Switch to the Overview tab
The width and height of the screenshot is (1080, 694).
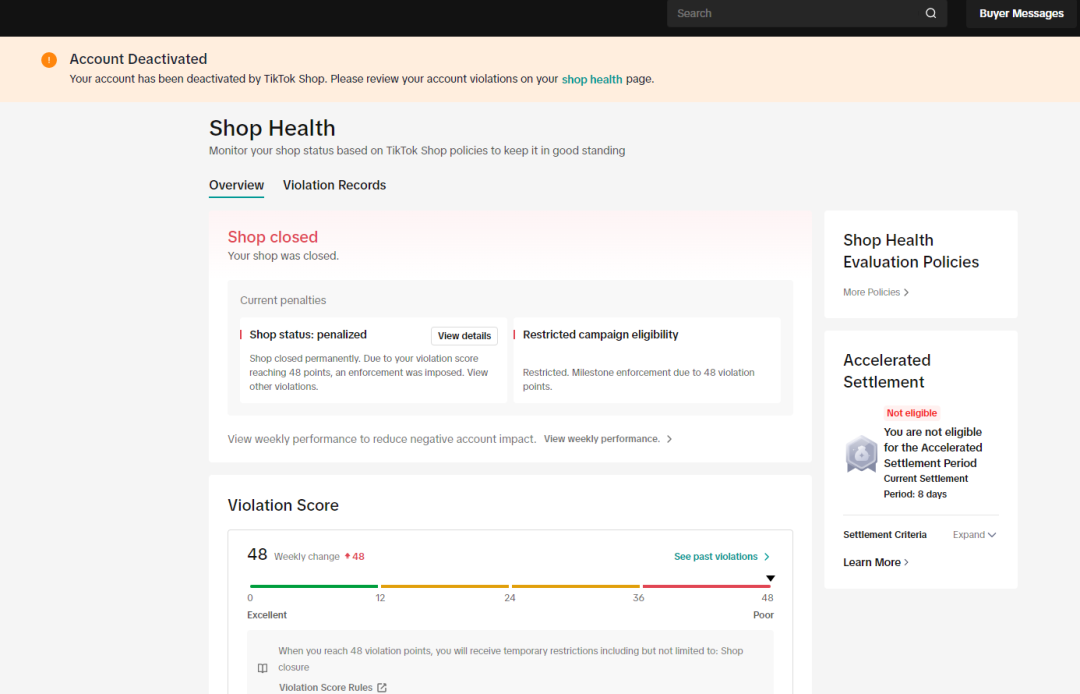(236, 185)
